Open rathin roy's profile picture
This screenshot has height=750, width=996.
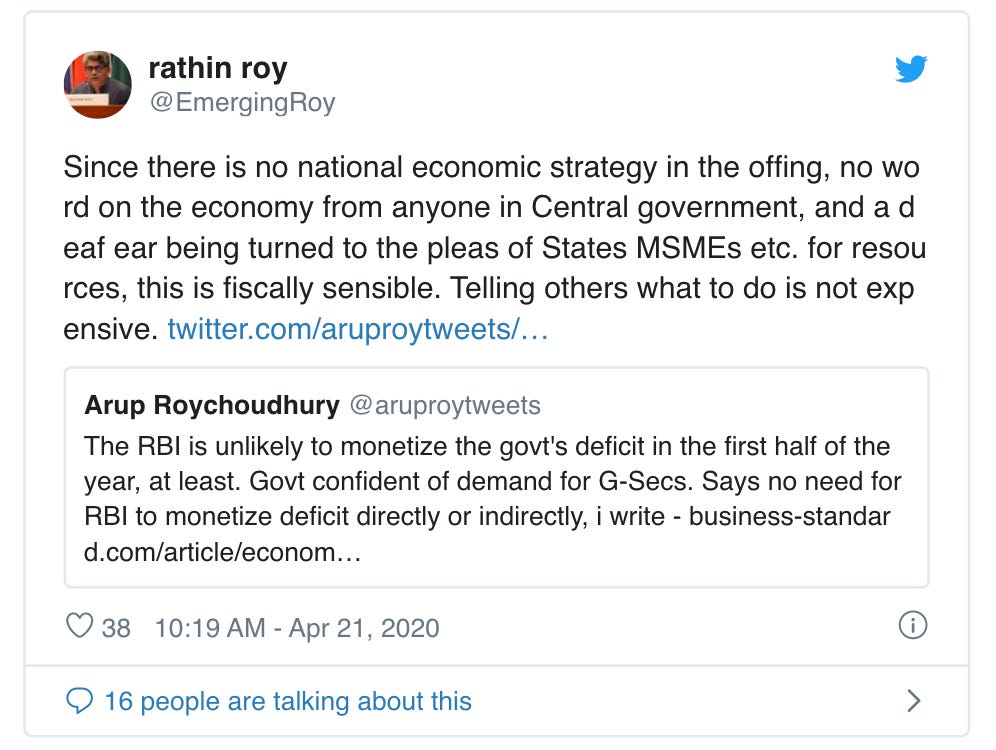tap(98, 84)
